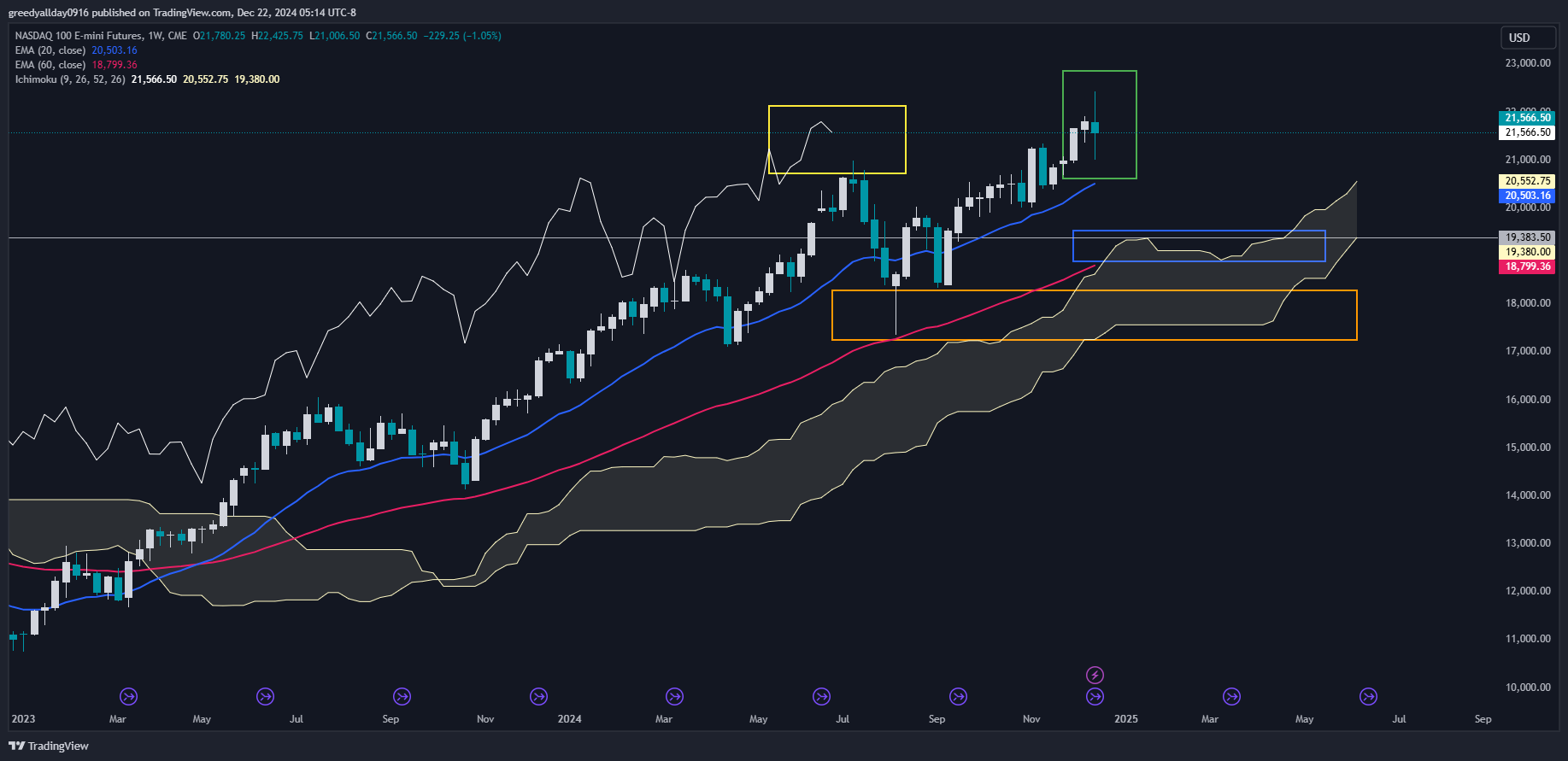The image size is (1568, 761).
Task: Click the gray 19,383.50 horizontal line label
Action: pos(1527,237)
